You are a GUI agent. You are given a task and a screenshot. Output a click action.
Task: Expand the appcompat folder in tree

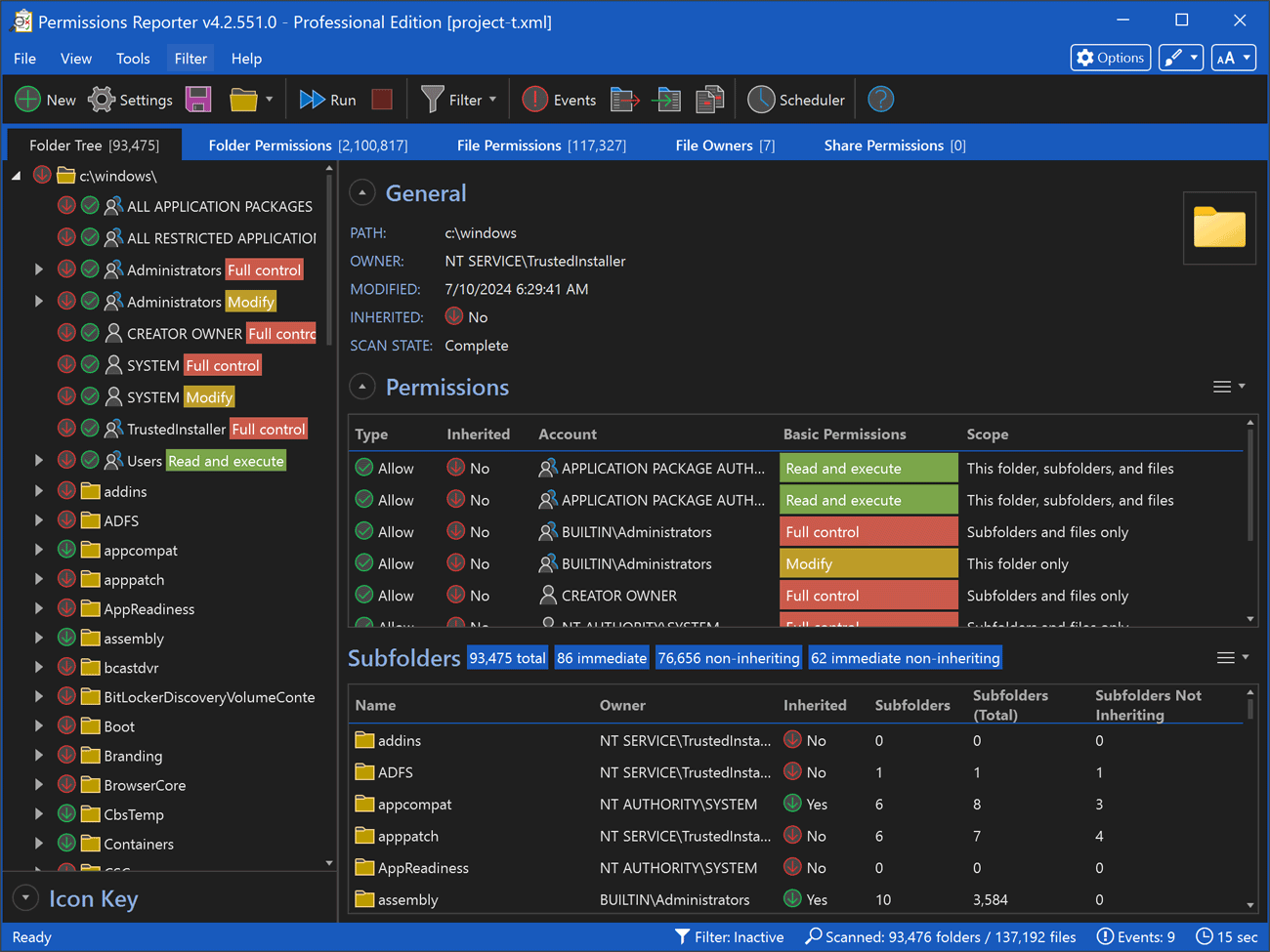tap(39, 551)
